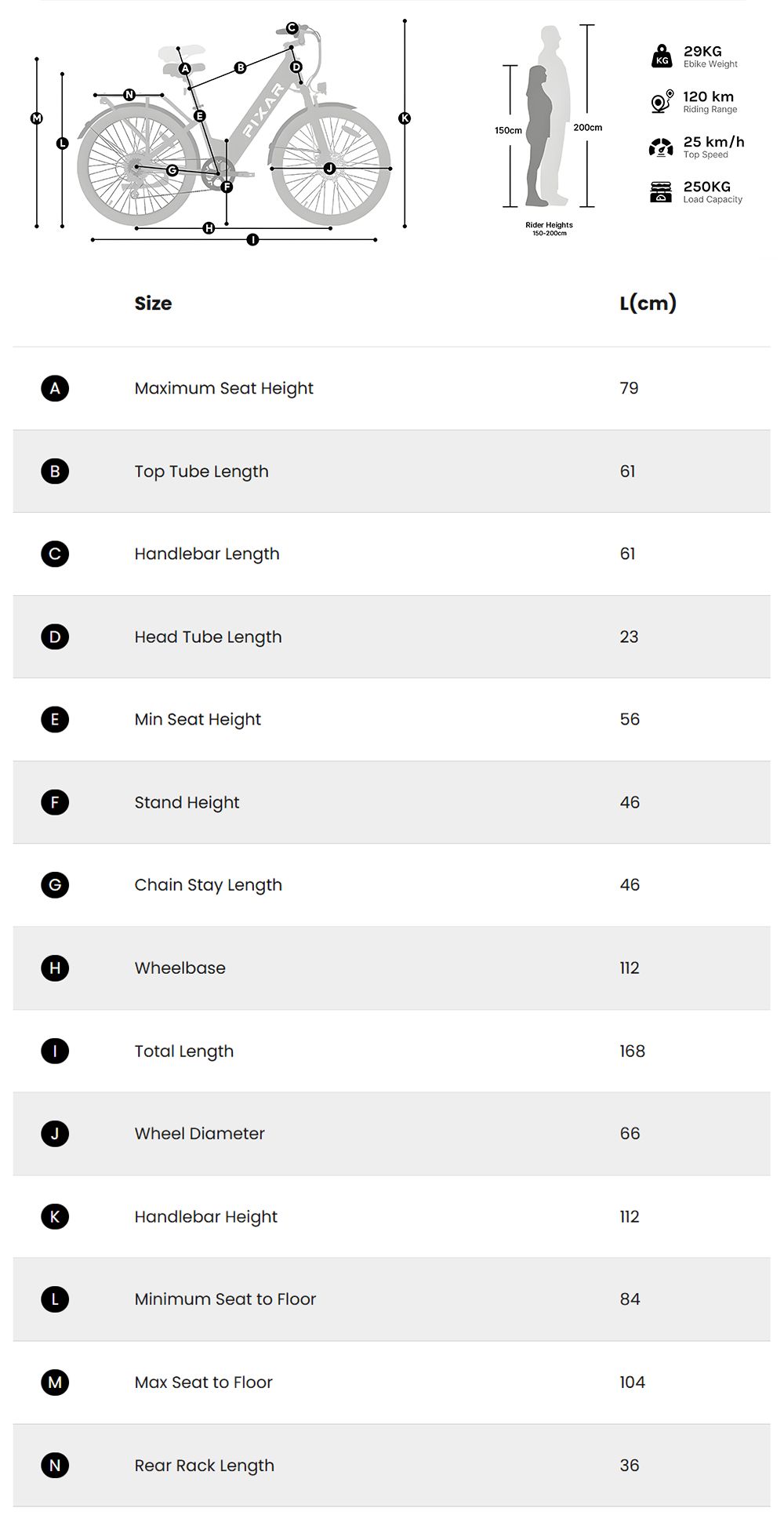Click the rider heights silhouette image
Viewport: 784px width, 1533px height.
tap(548, 118)
